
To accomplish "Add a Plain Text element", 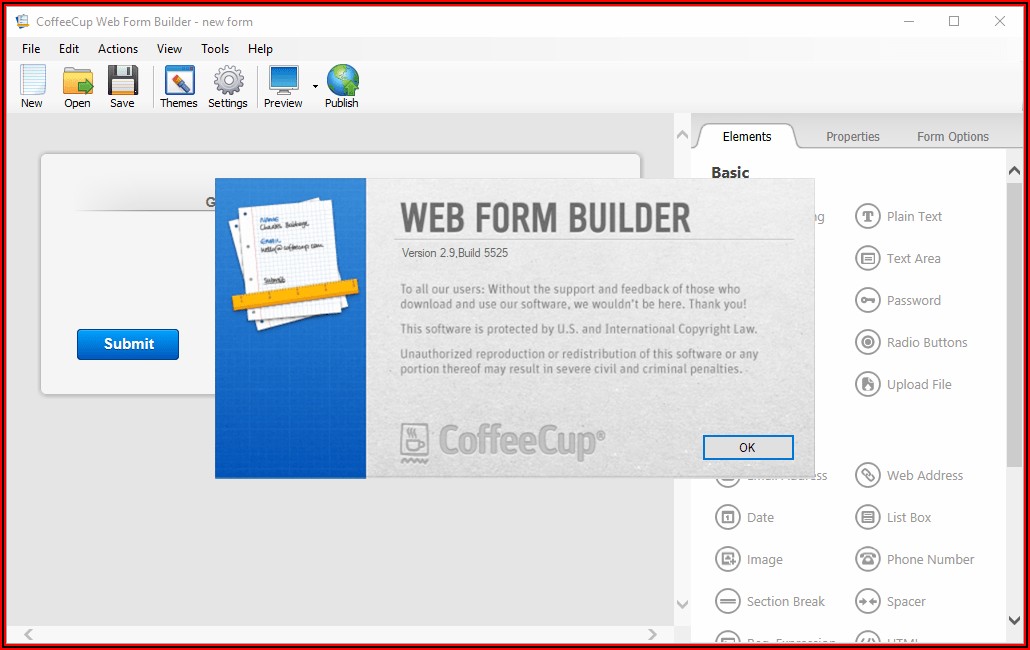I will [x=898, y=216].
